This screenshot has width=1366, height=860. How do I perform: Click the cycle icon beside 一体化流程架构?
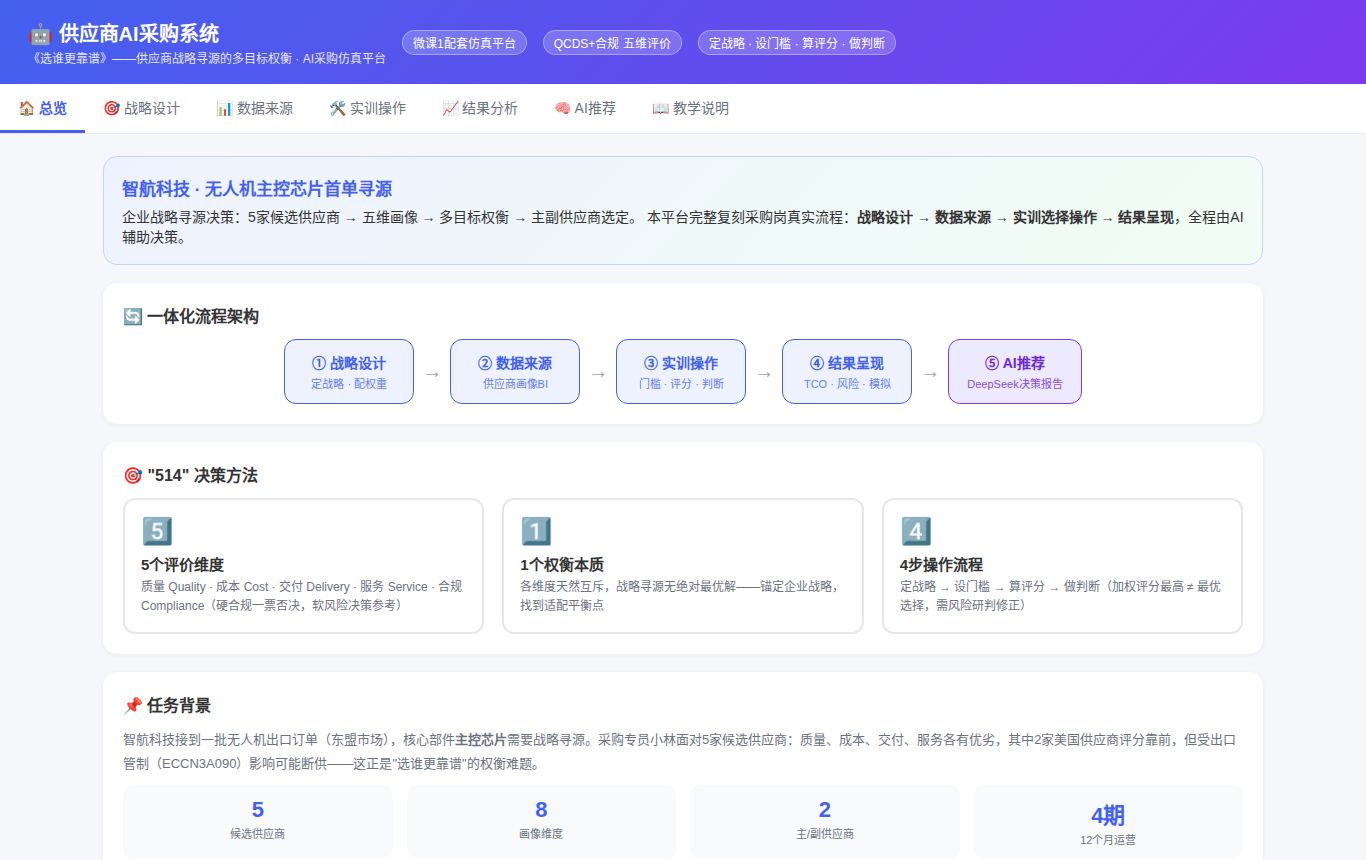pyautogui.click(x=132, y=317)
